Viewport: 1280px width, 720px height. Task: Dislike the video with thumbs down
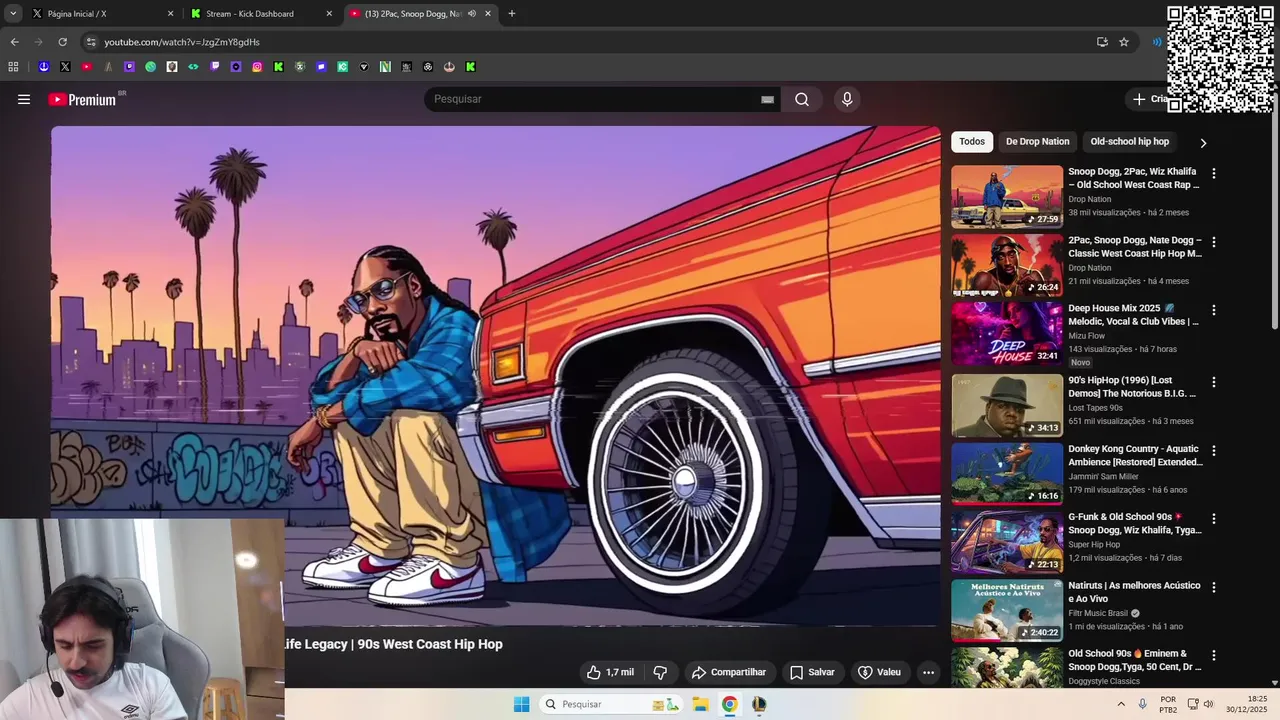660,672
